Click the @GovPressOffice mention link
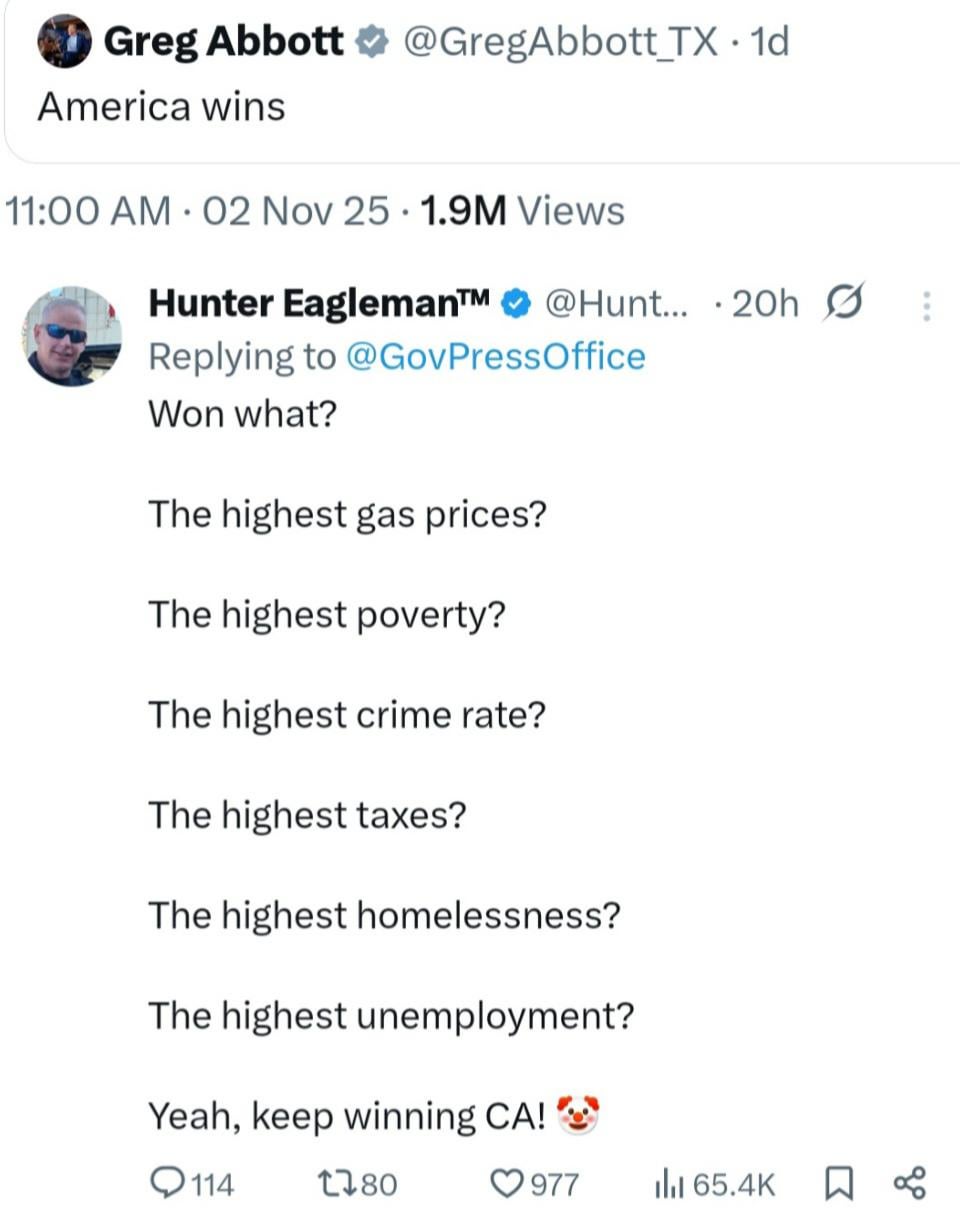 click(x=495, y=357)
